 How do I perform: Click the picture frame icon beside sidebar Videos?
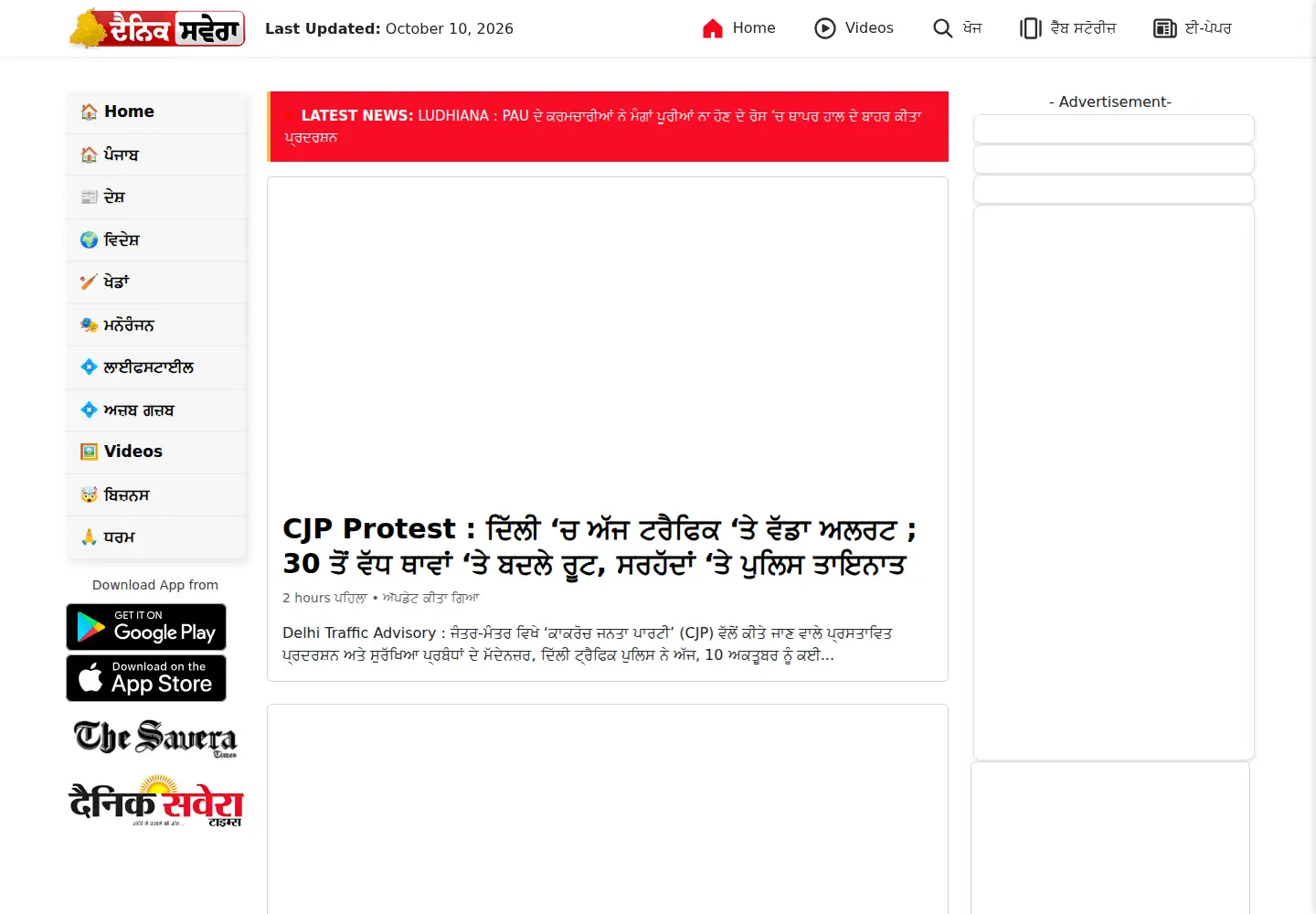(x=89, y=452)
